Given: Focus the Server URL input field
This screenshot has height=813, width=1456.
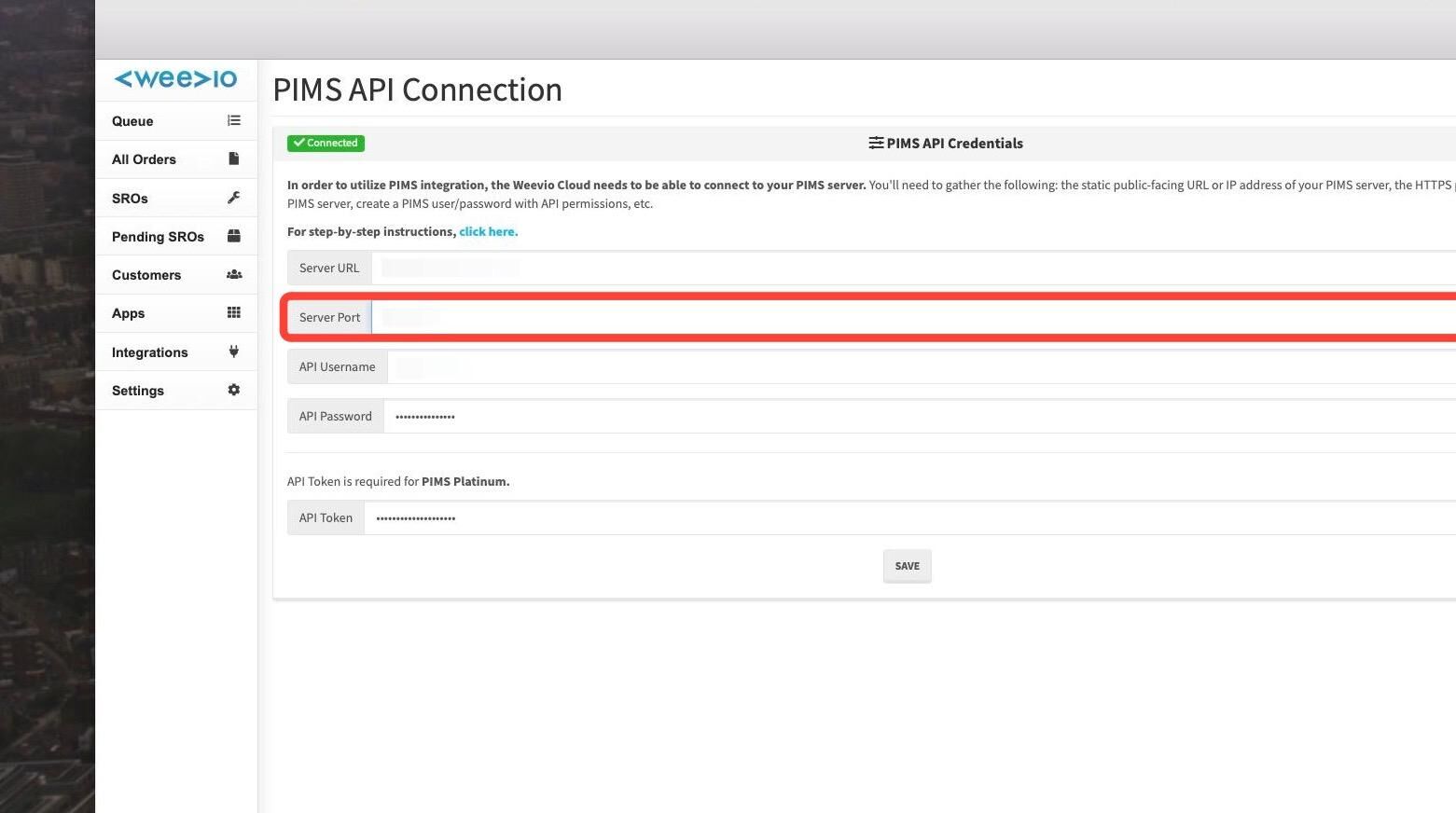Looking at the screenshot, I should [x=913, y=268].
